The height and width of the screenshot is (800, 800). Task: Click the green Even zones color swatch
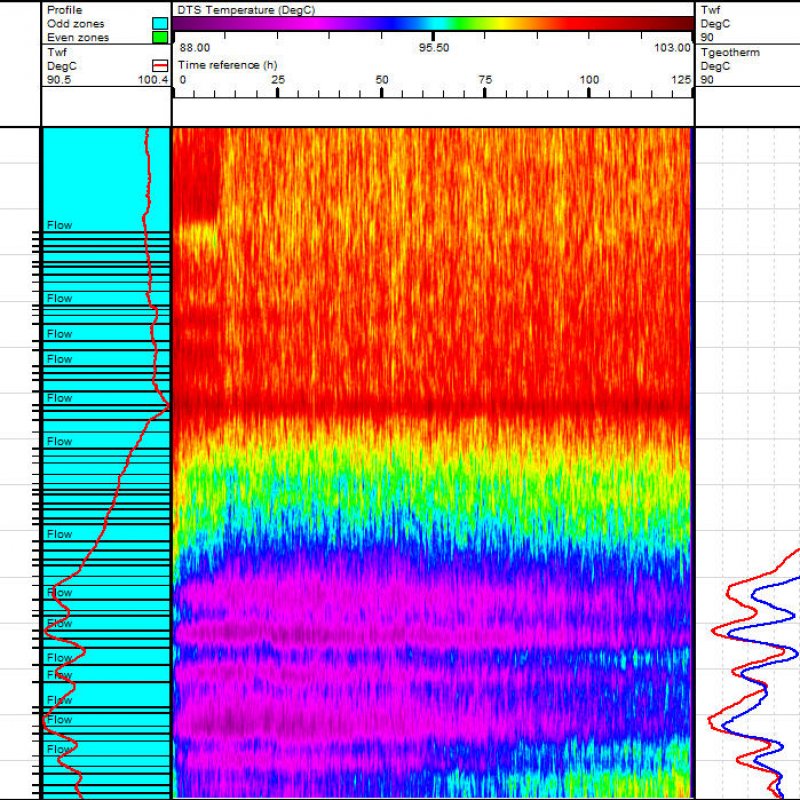coord(160,38)
